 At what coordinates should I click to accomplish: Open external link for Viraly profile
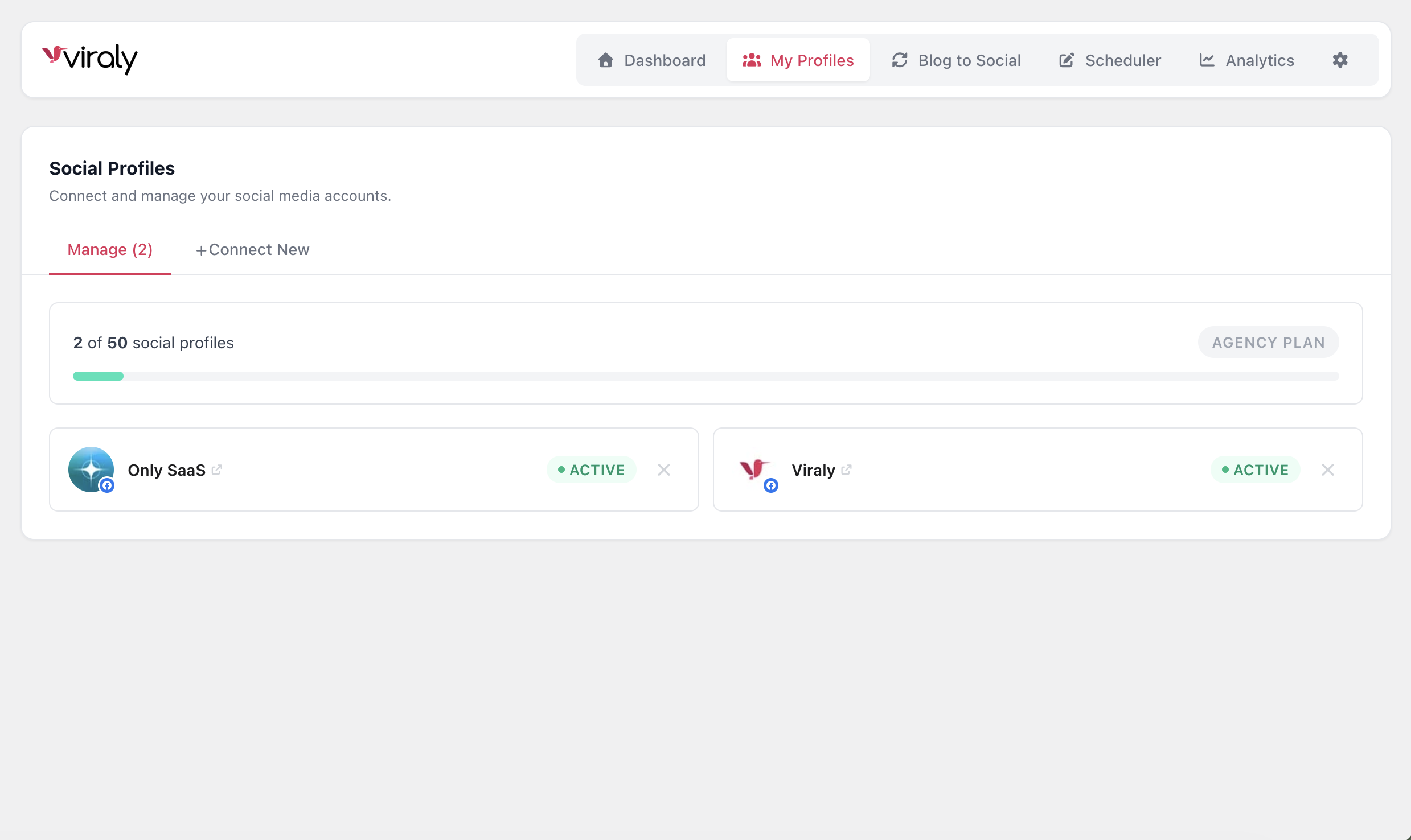click(x=847, y=470)
